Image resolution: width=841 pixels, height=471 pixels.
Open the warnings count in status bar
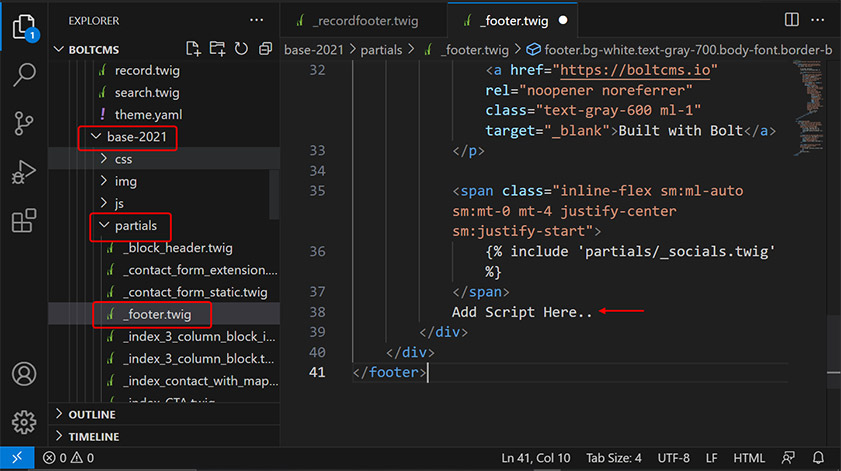(x=82, y=458)
